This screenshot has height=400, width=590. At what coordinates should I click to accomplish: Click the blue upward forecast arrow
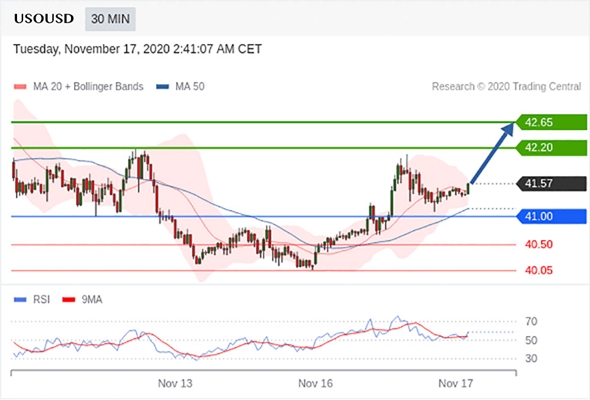pyautogui.click(x=491, y=153)
